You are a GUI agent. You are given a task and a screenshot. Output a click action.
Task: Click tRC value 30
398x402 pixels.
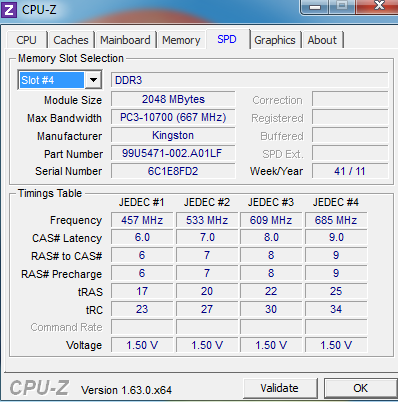click(x=271, y=309)
